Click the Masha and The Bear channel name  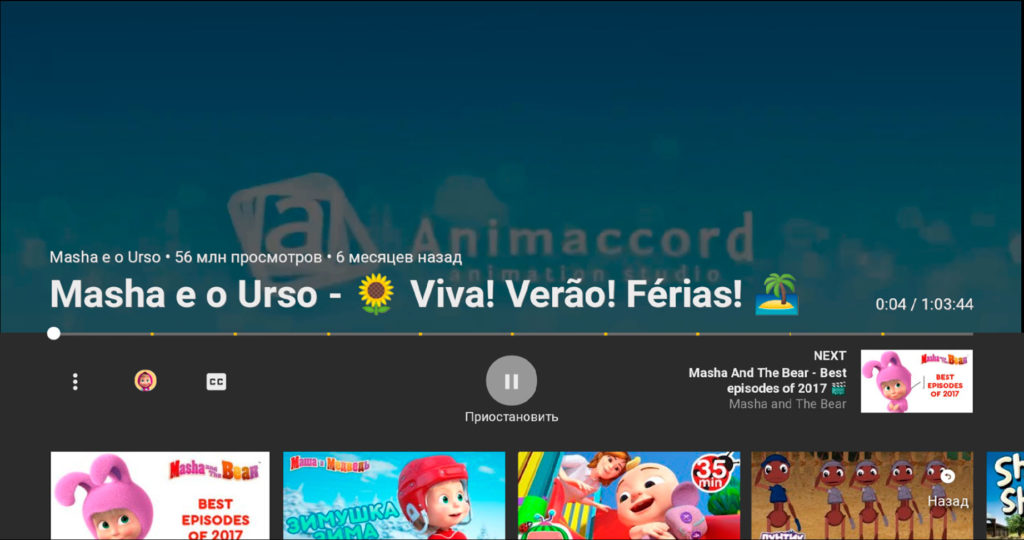788,404
